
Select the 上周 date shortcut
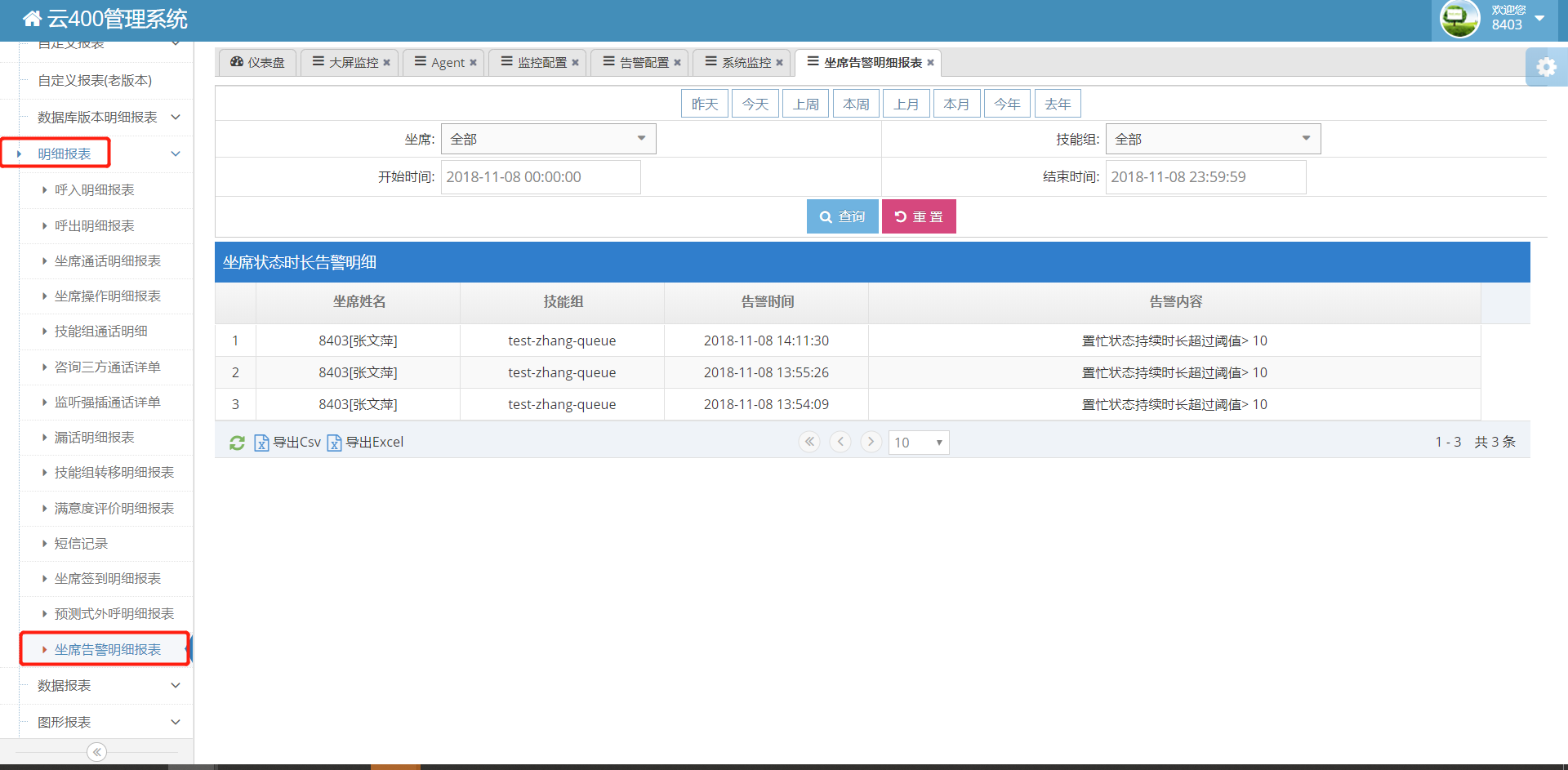point(806,104)
